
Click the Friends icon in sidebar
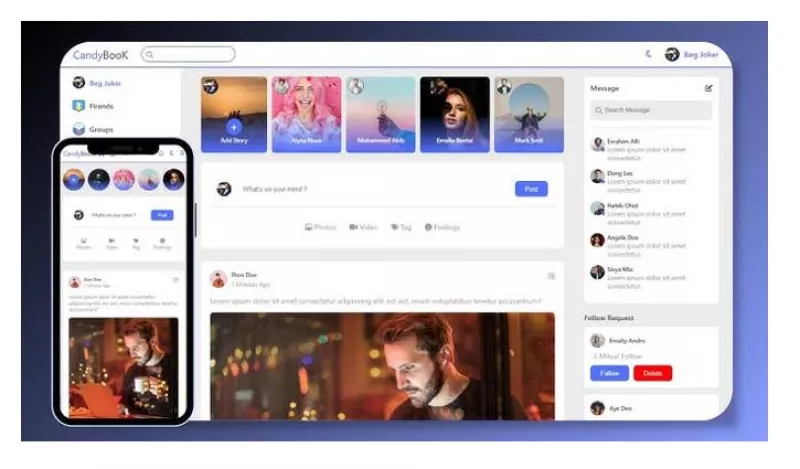79,106
